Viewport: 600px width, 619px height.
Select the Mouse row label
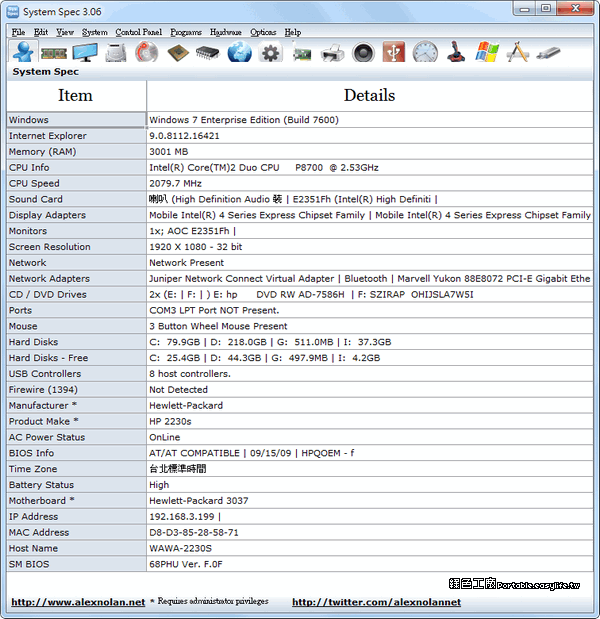coord(76,326)
